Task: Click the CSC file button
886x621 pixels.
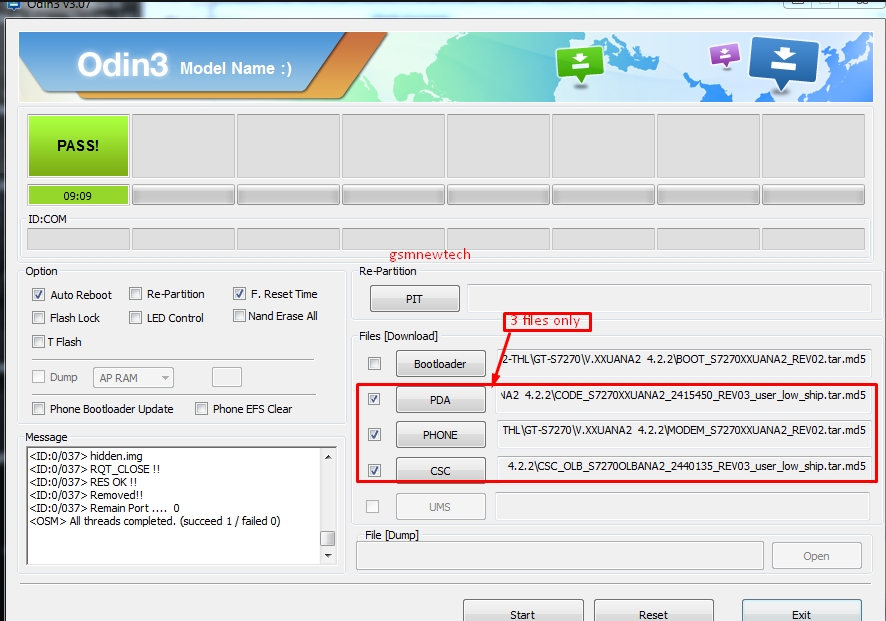Action: coord(441,470)
